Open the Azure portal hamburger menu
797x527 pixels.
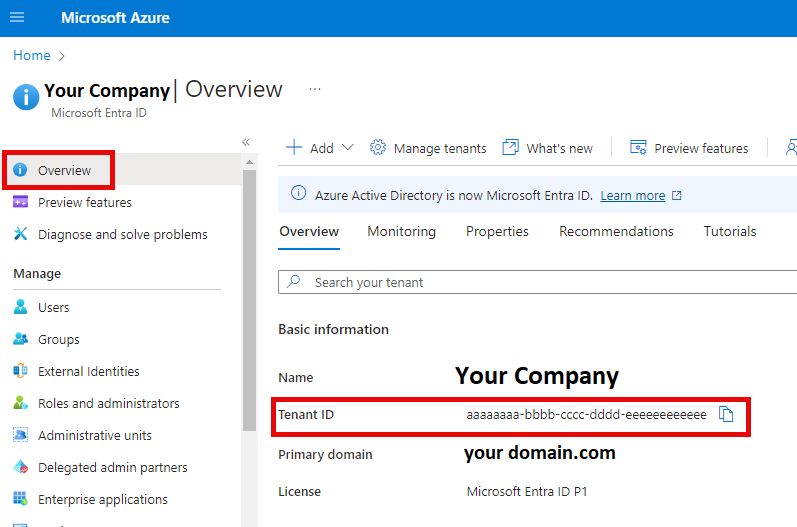[x=17, y=18]
